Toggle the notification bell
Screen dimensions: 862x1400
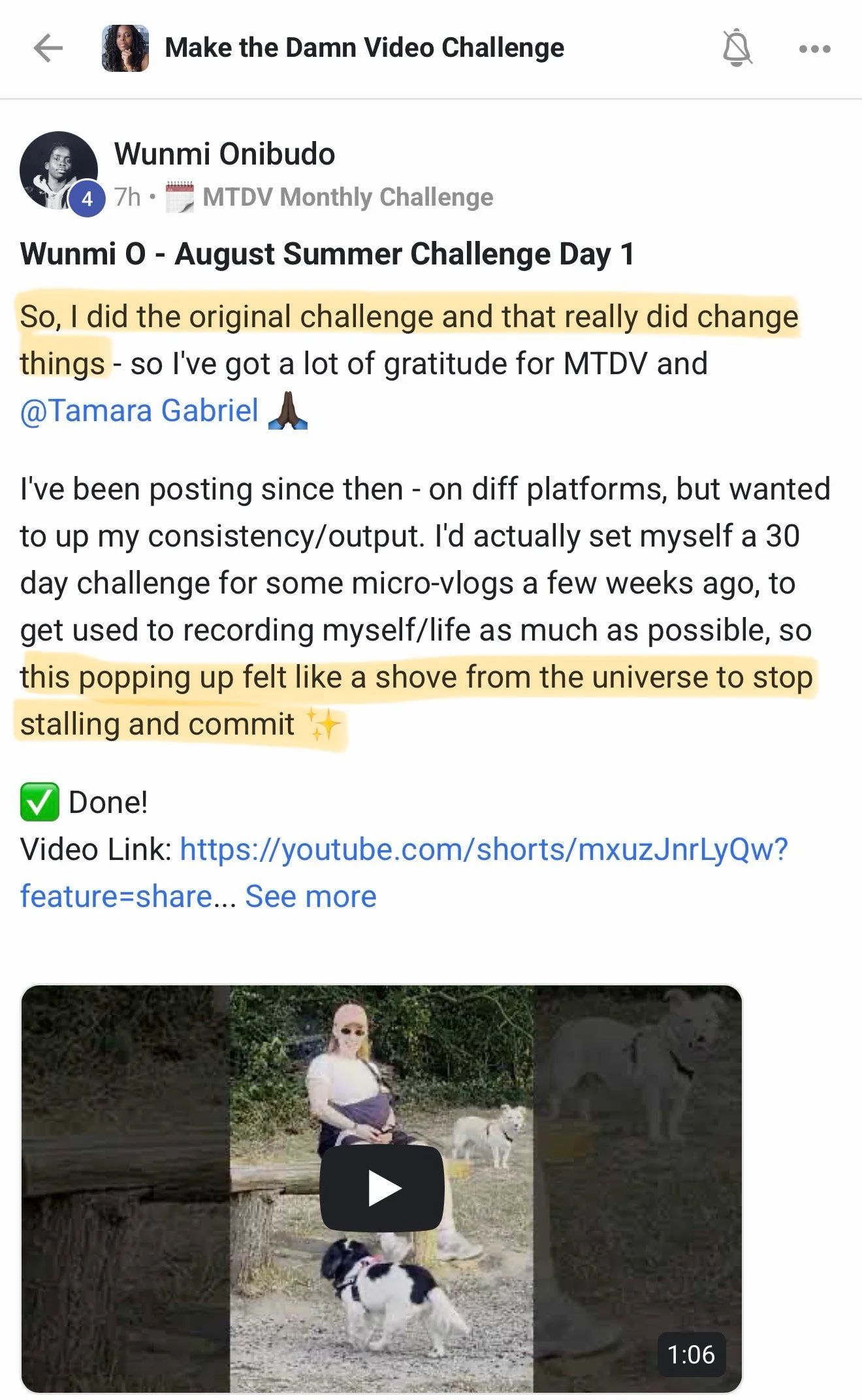tap(737, 48)
